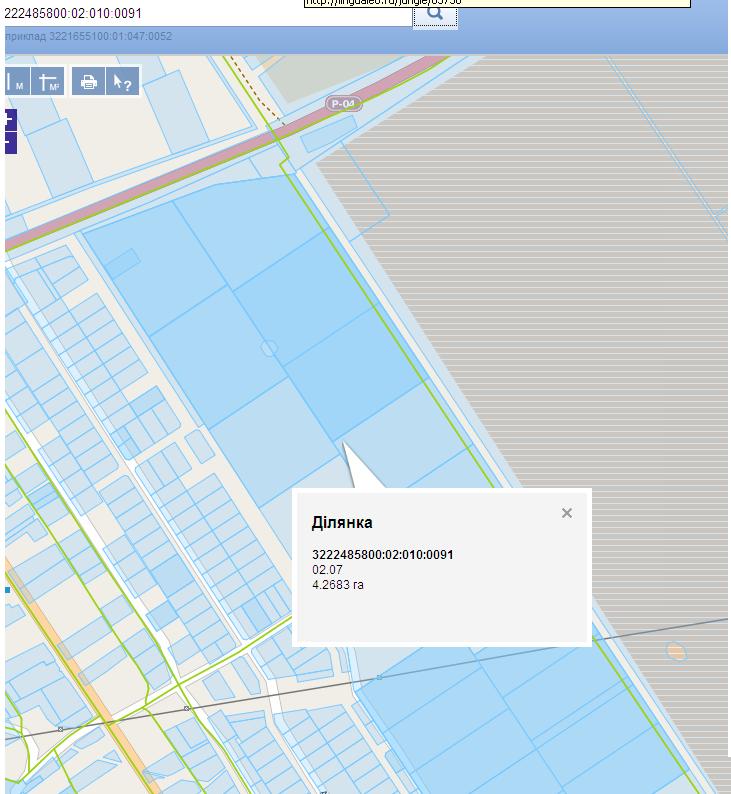This screenshot has width=731, height=794.
Task: Click the magnifier search button
Action: pos(435,14)
